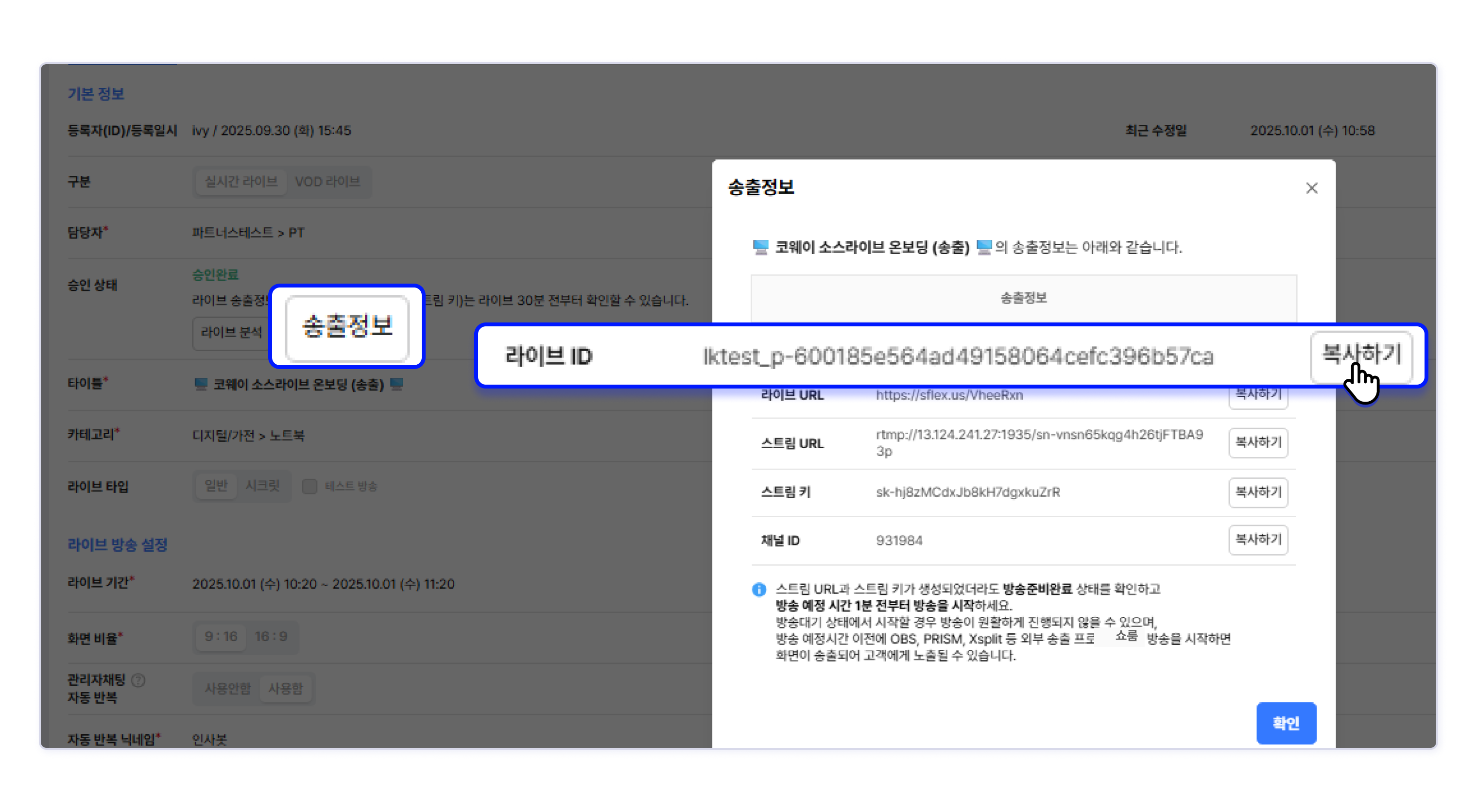Select the VOD 라이브 option

[x=327, y=182]
